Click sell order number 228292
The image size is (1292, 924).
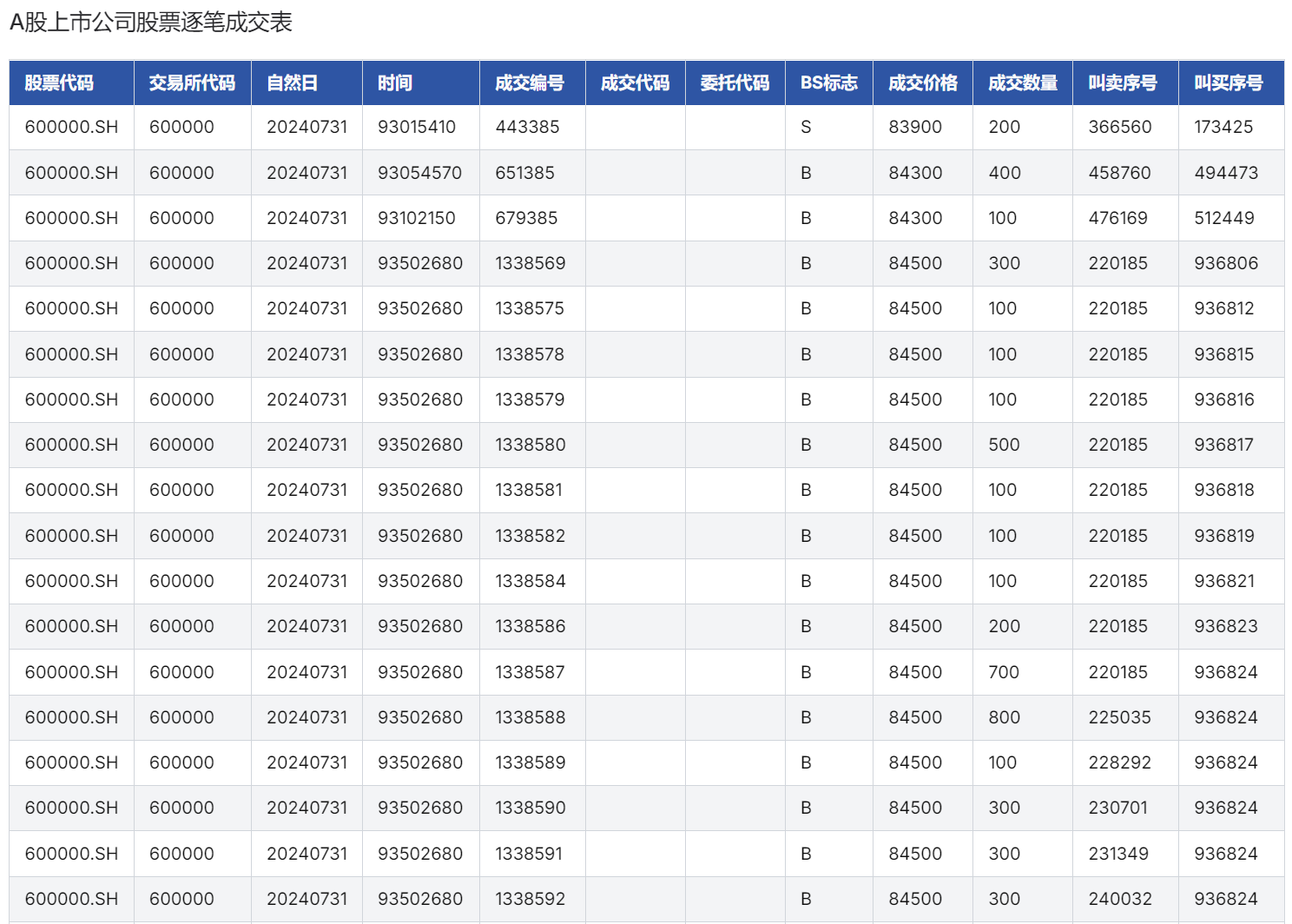coord(1120,762)
